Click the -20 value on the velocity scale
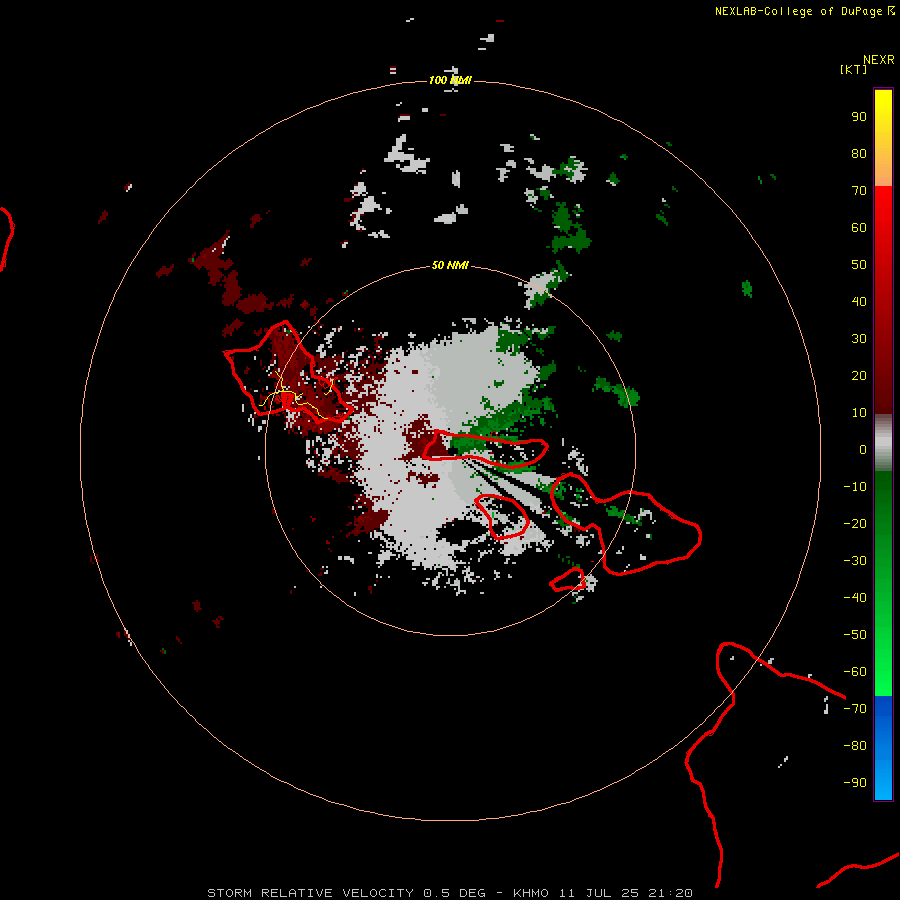The width and height of the screenshot is (900, 900). [x=855, y=524]
